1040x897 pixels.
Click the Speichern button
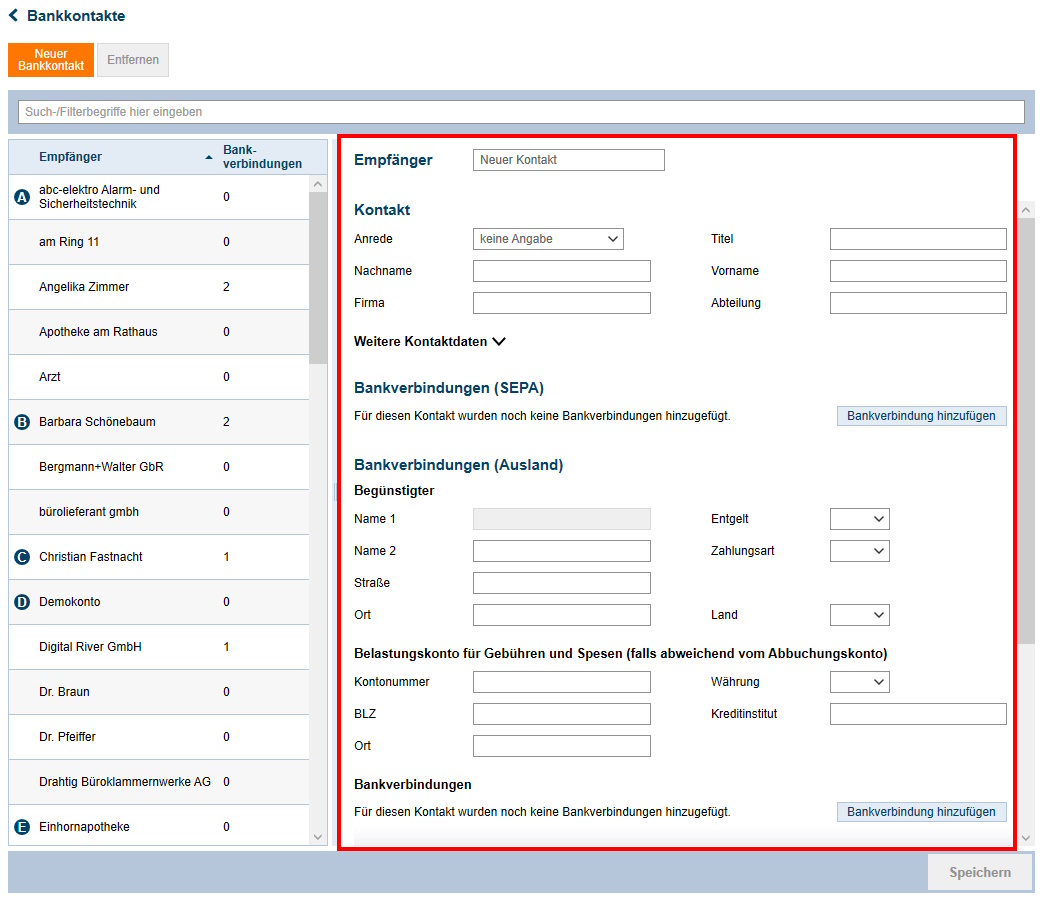[x=980, y=872]
